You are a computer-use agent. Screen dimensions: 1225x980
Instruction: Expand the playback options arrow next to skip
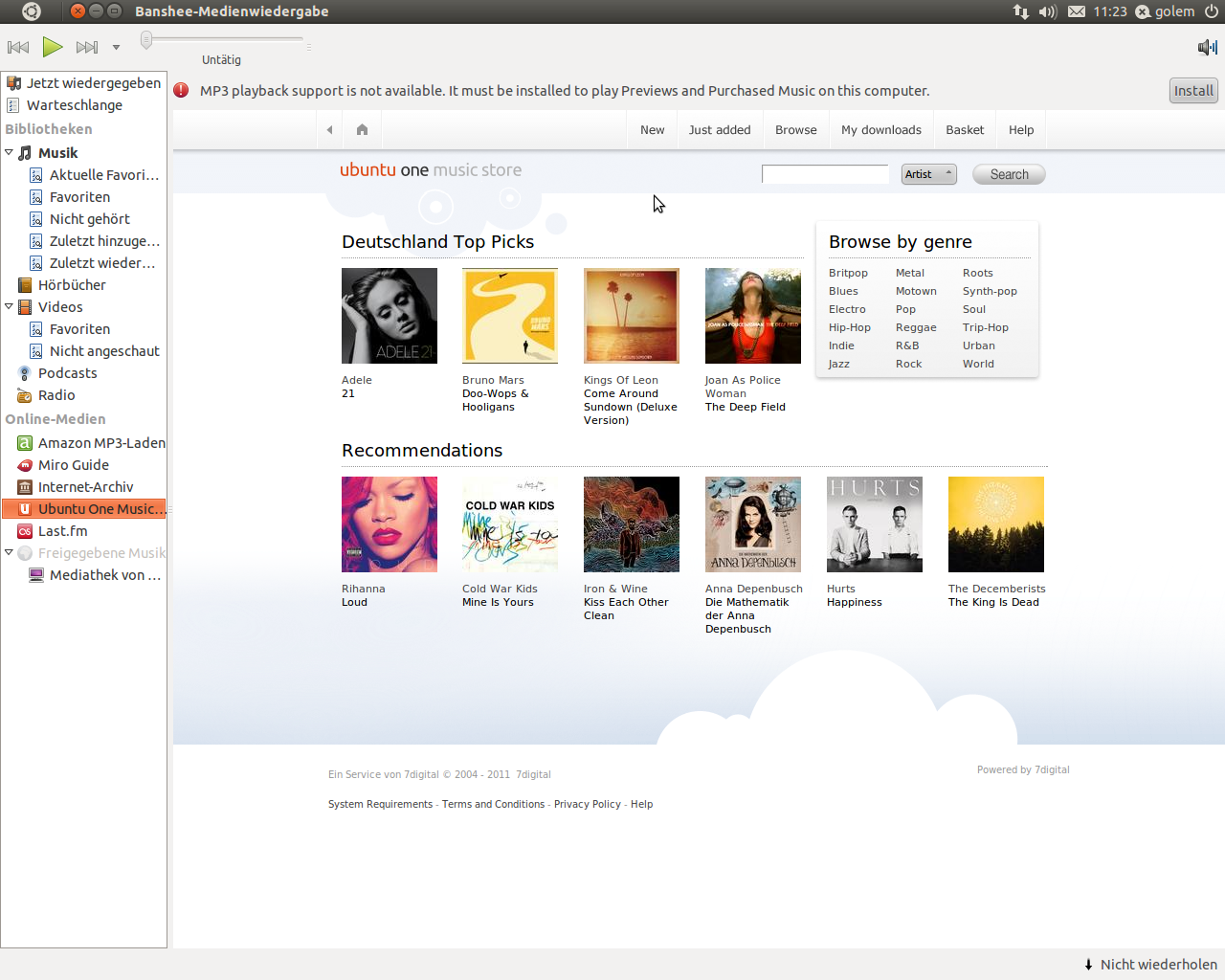coord(117,46)
